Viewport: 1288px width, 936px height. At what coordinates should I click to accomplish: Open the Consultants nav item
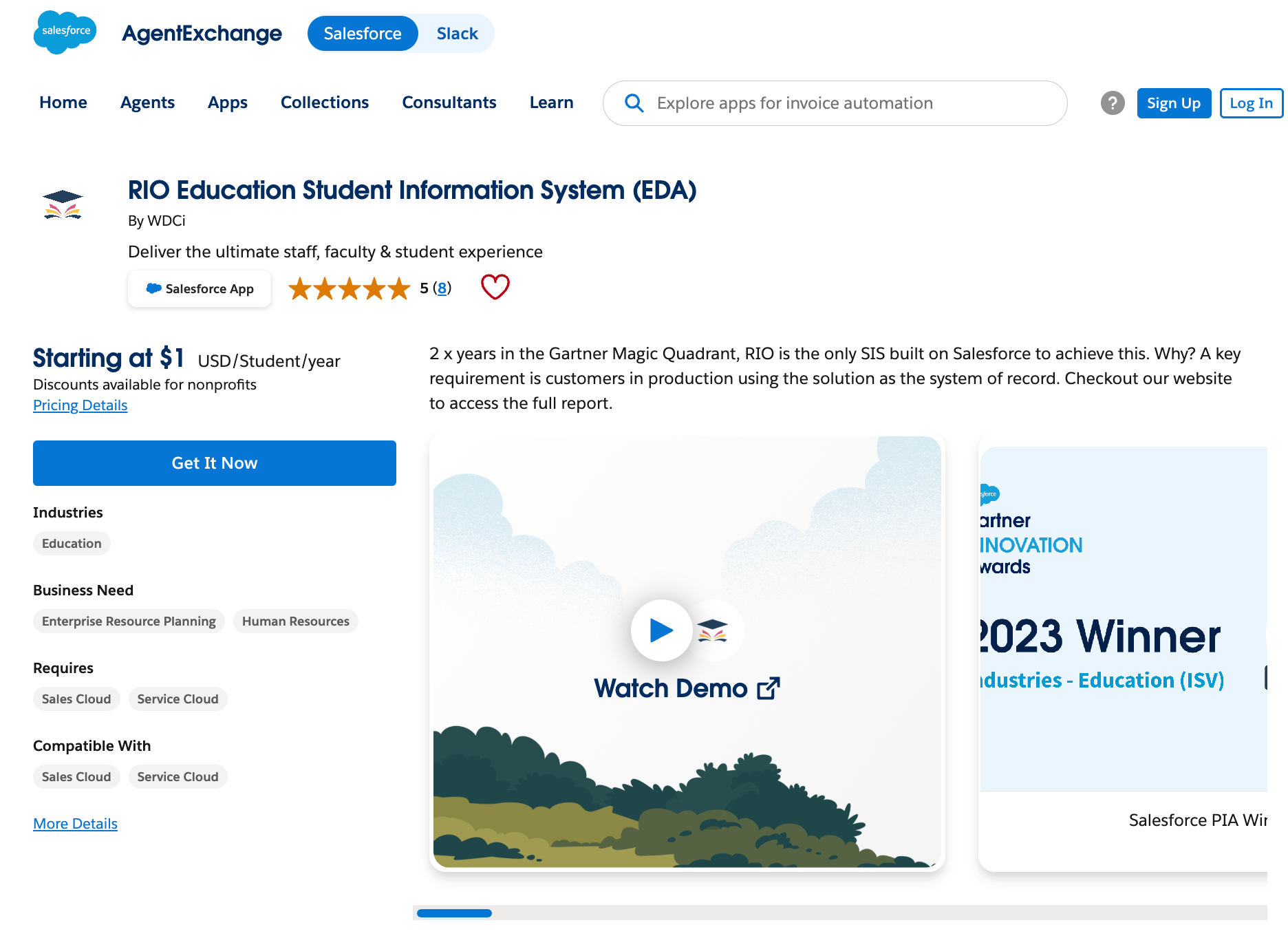(449, 103)
